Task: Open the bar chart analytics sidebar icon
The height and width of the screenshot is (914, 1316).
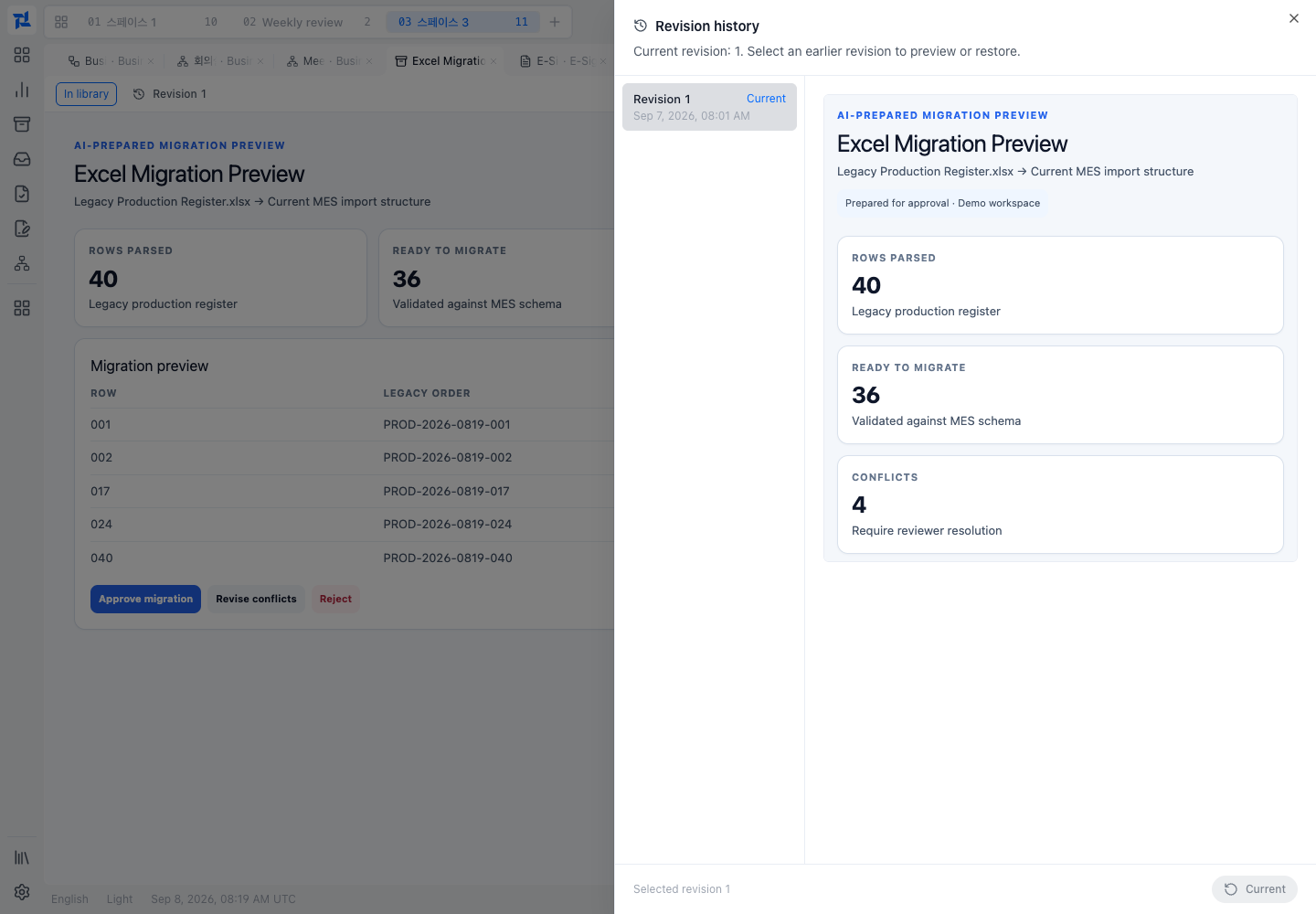Action: (x=22, y=90)
